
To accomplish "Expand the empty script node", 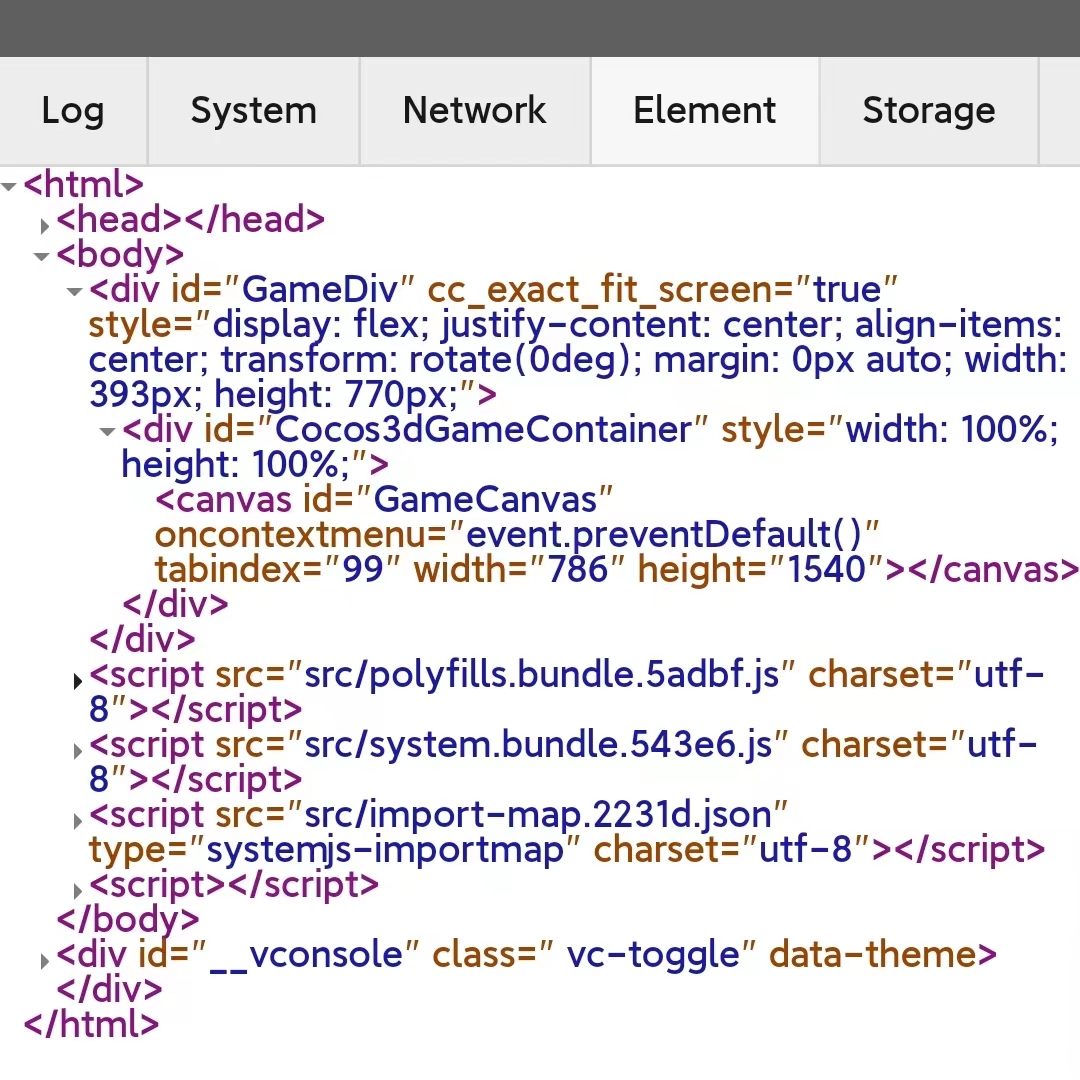I will click(78, 891).
